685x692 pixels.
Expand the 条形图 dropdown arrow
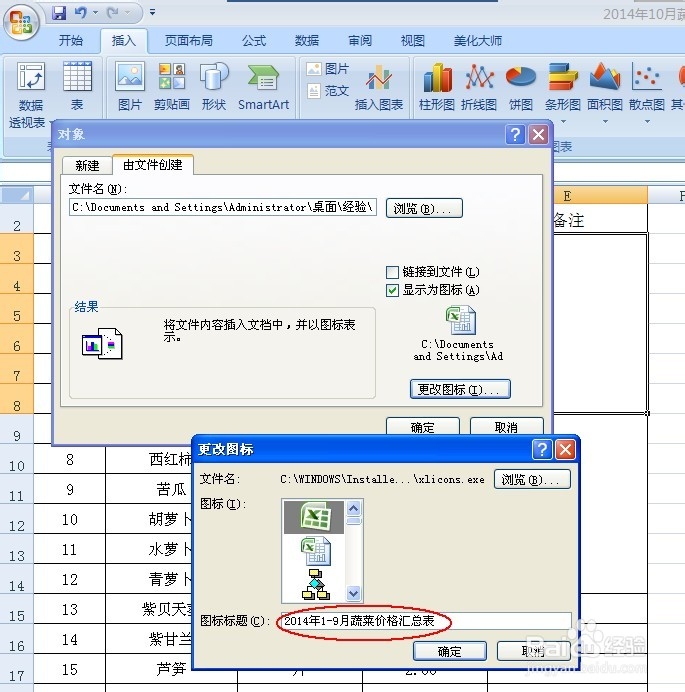point(563,121)
